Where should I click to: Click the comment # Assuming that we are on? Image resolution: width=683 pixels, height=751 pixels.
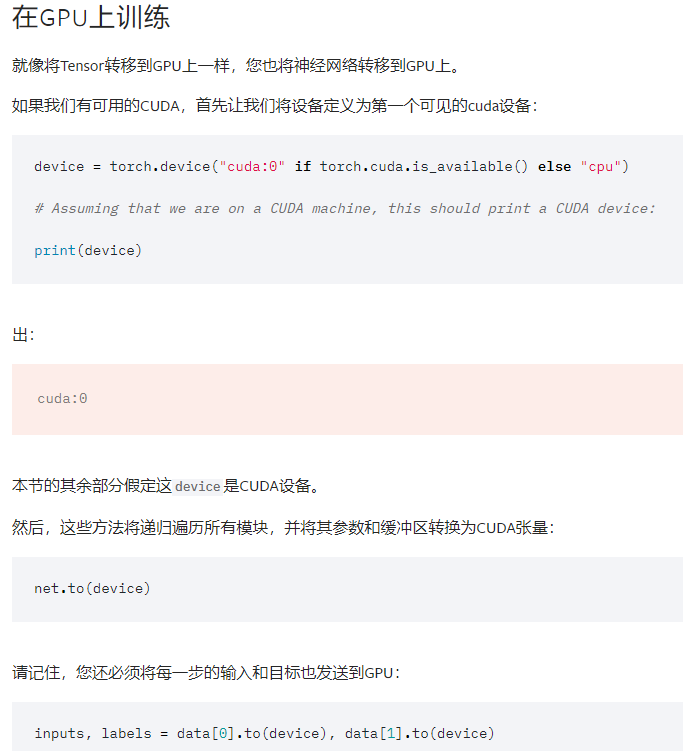[344, 208]
